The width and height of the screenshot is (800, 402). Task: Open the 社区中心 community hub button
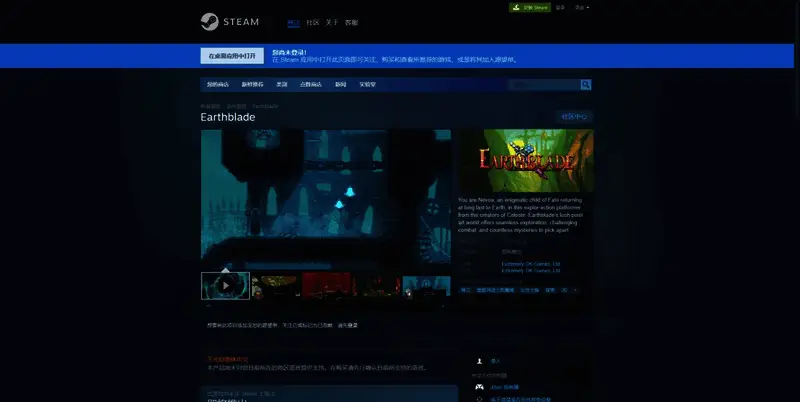pyautogui.click(x=575, y=116)
